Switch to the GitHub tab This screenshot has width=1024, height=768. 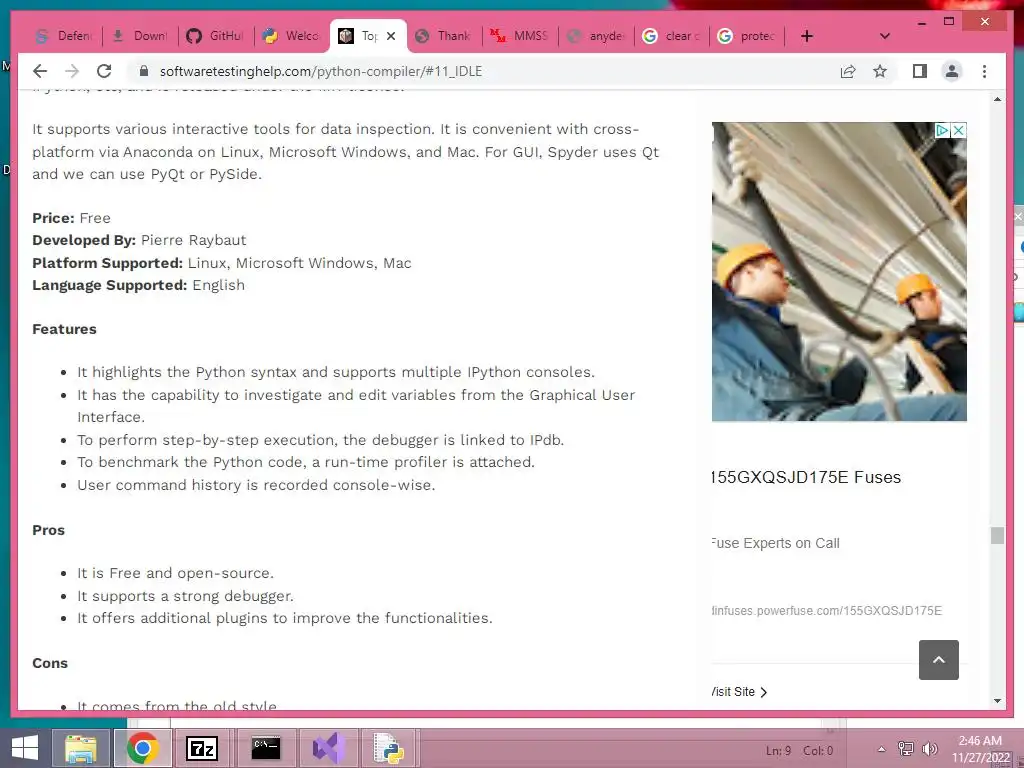tap(216, 36)
